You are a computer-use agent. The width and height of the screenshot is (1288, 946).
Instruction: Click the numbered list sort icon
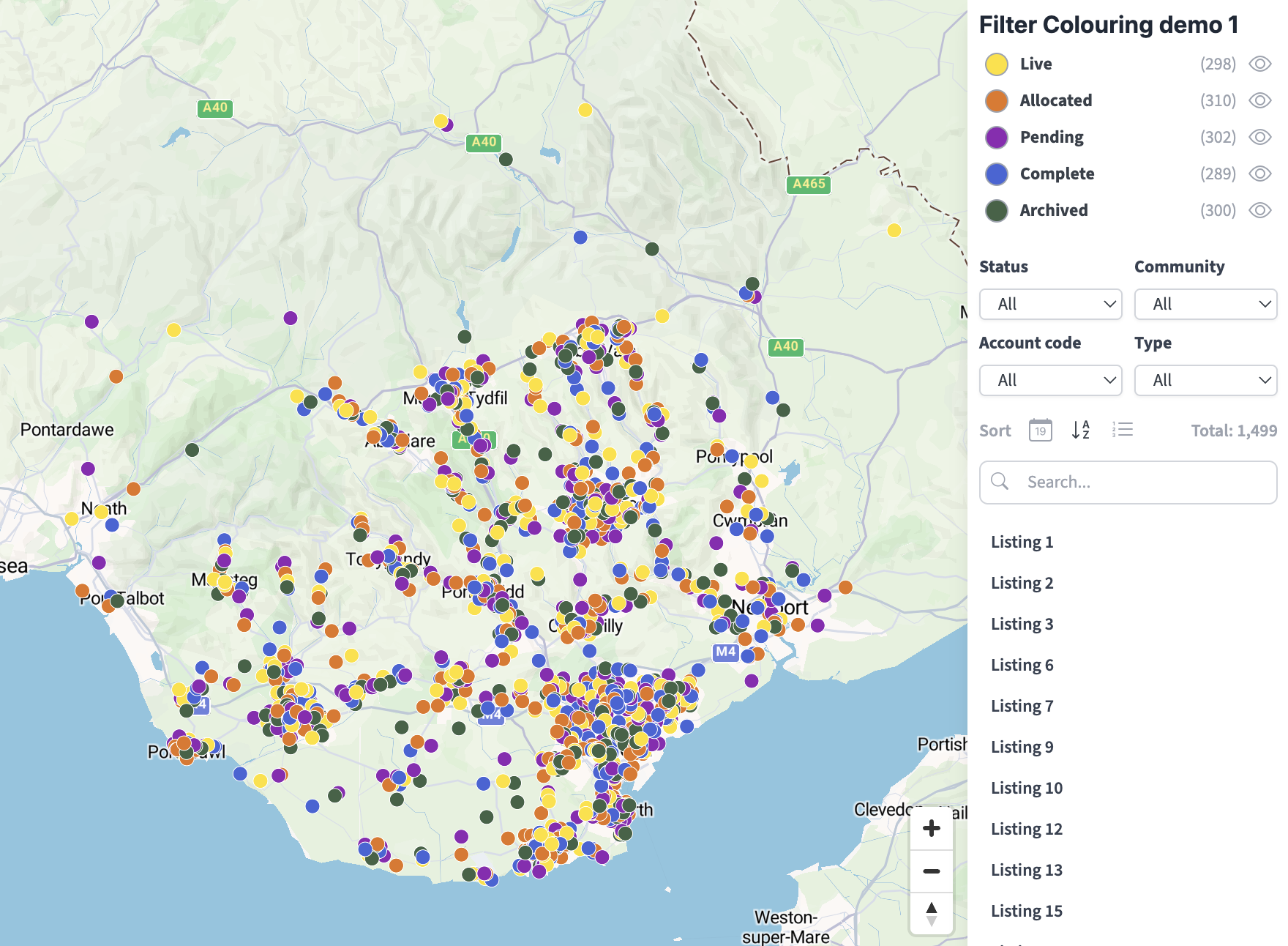(x=1122, y=431)
